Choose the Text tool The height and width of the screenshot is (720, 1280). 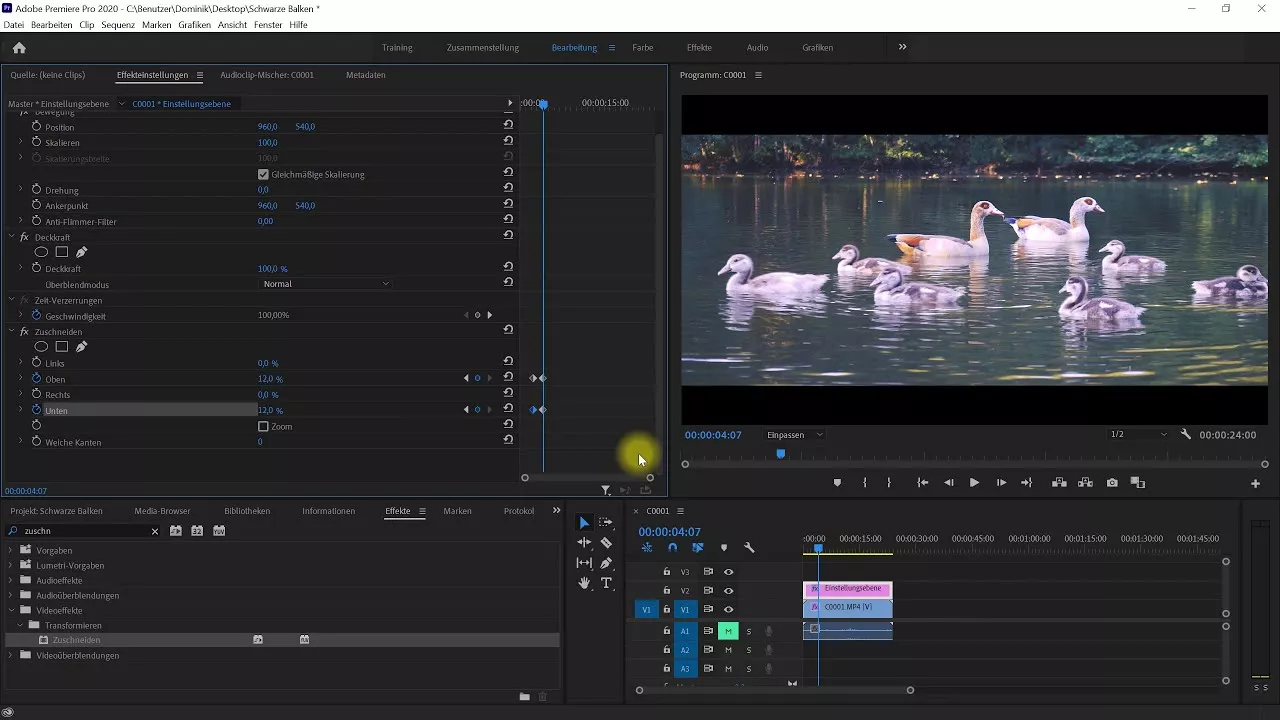[608, 583]
